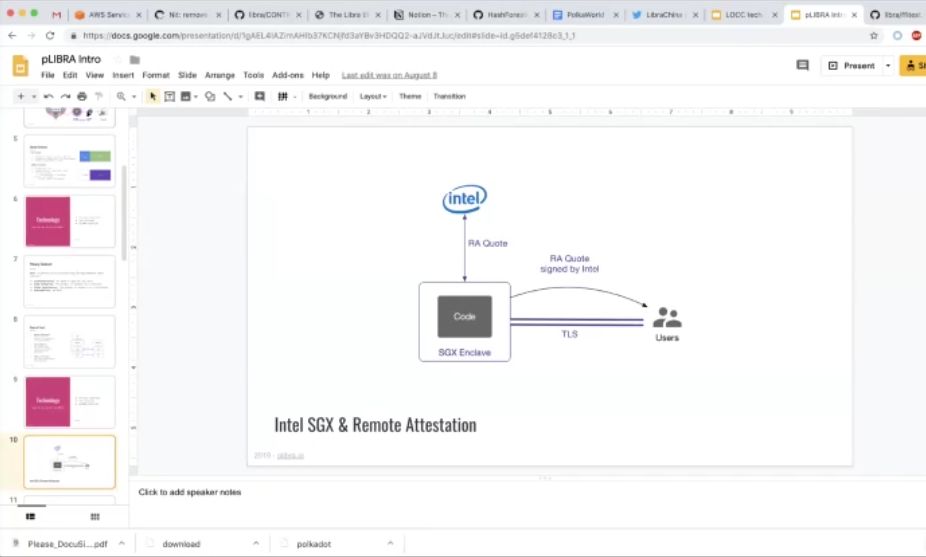Switch to filmstrip view
Image resolution: width=926 pixels, height=557 pixels.
(x=31, y=517)
